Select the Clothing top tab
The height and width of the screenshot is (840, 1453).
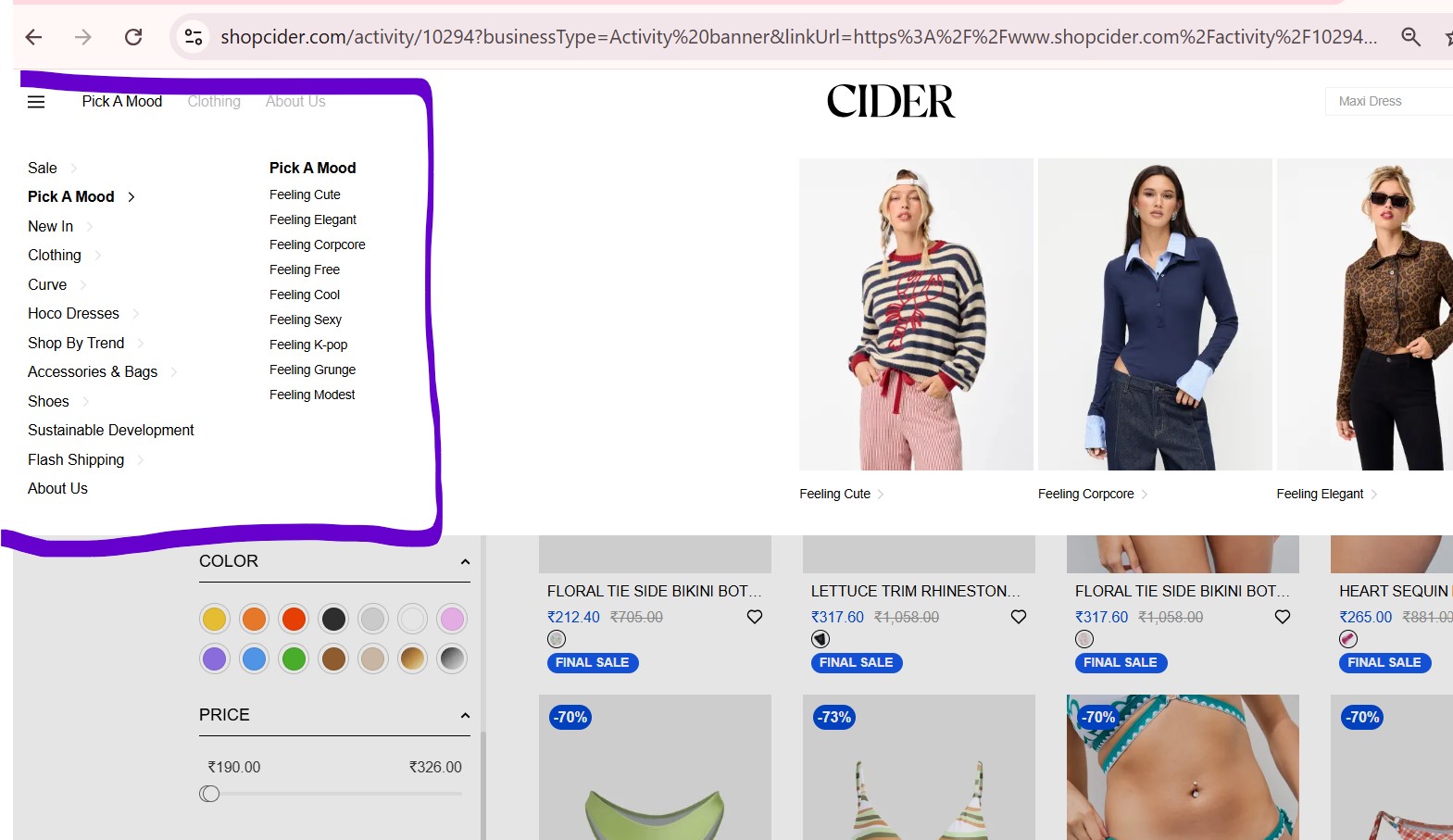click(214, 101)
